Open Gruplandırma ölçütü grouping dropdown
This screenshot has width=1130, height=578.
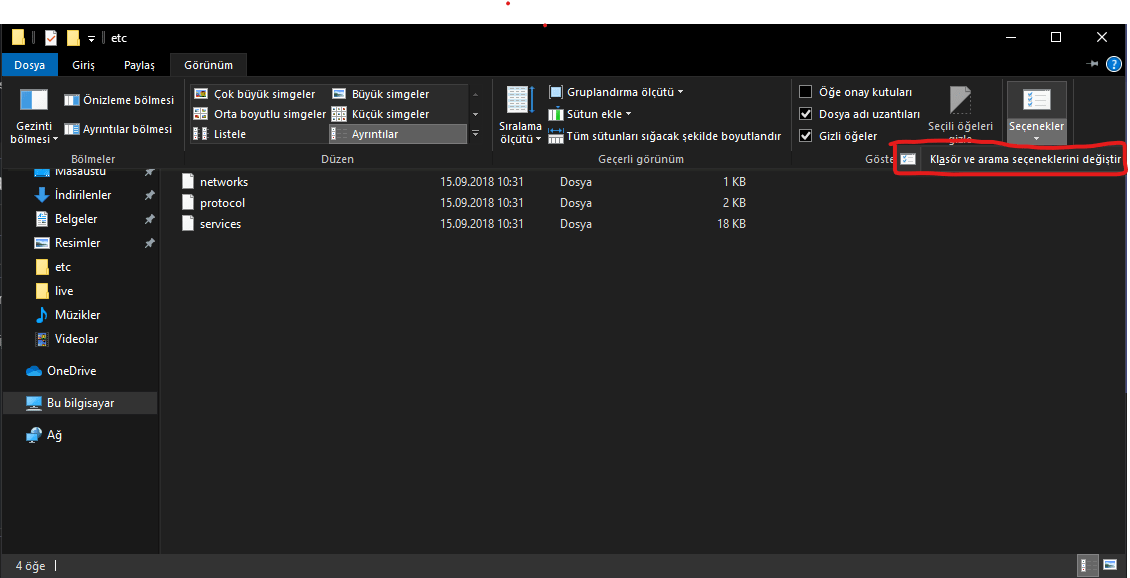pyautogui.click(x=616, y=92)
